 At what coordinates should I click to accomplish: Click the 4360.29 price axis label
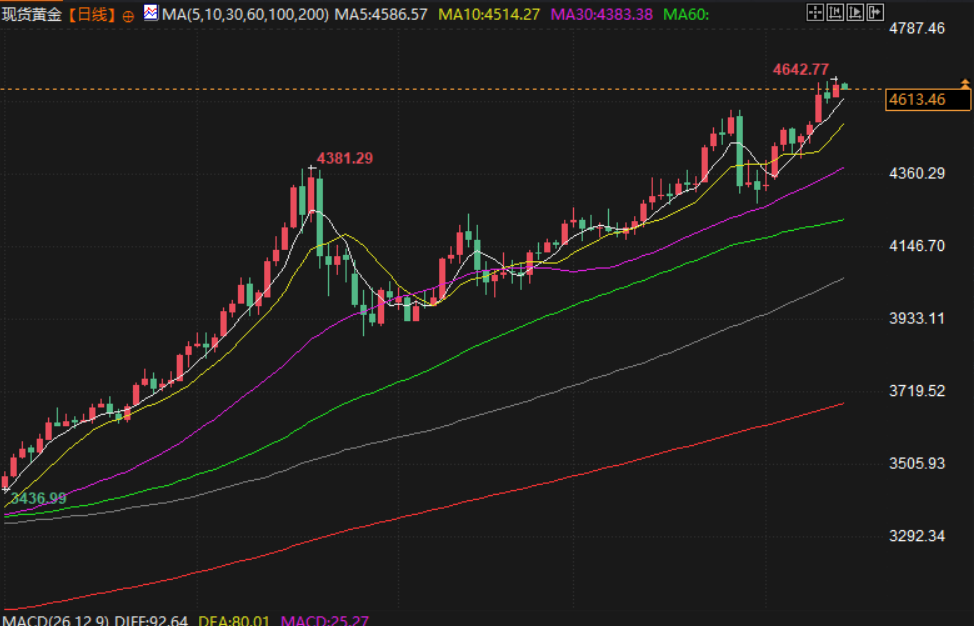pyautogui.click(x=917, y=173)
